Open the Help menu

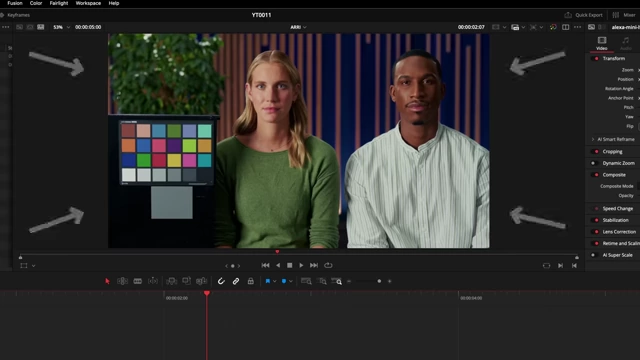click(x=114, y=3)
